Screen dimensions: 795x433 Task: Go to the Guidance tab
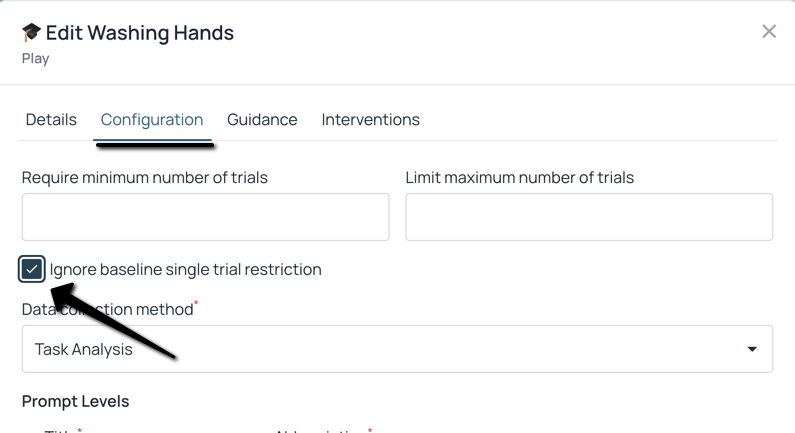coord(262,120)
